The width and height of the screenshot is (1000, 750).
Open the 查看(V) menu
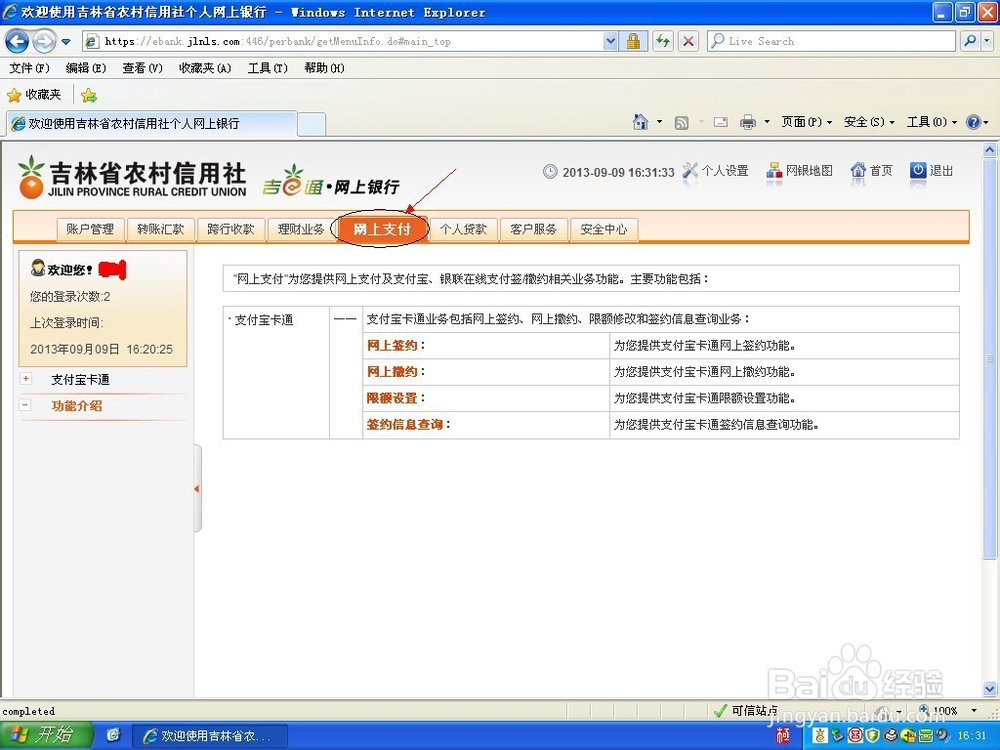click(x=142, y=68)
